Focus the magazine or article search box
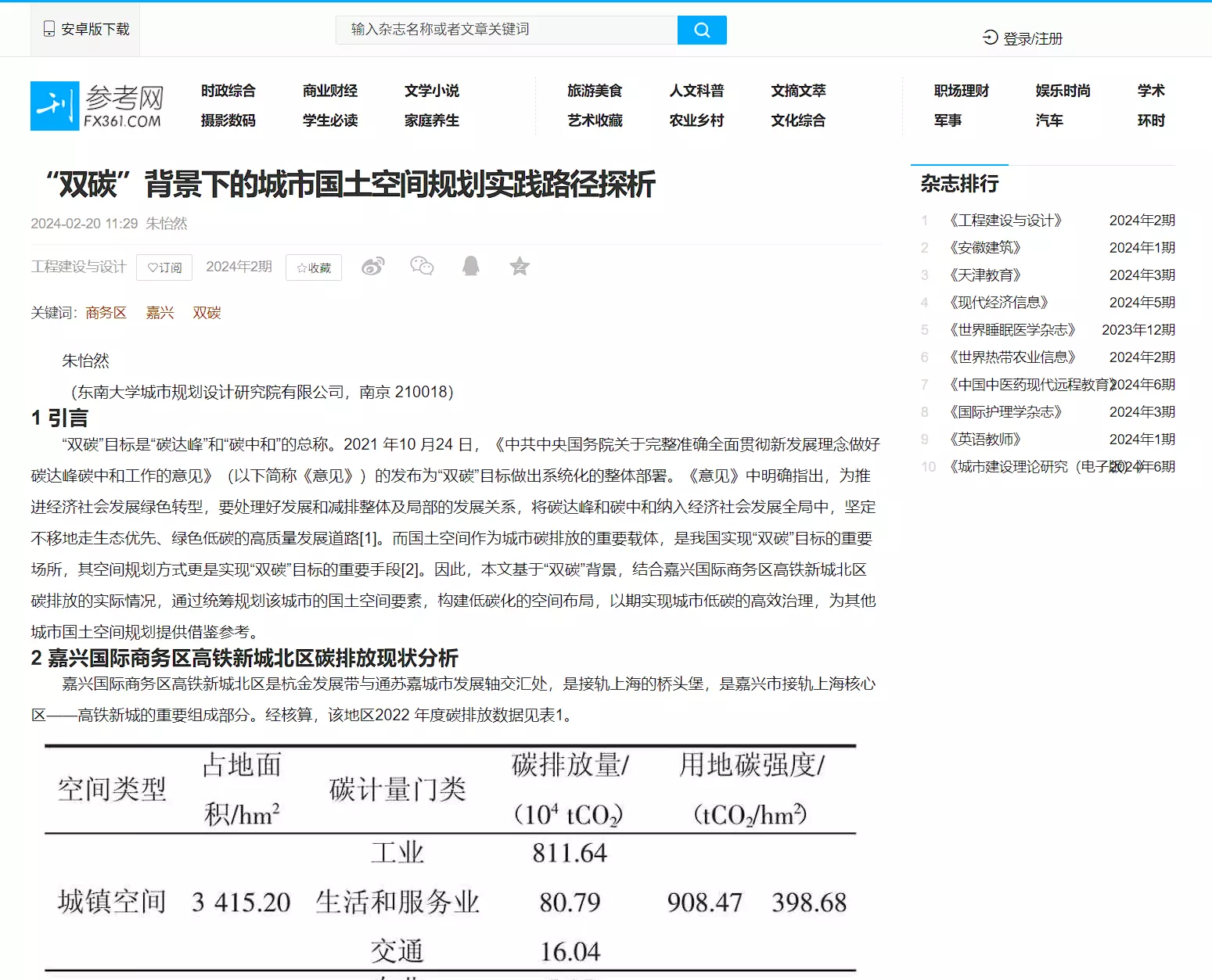The width and height of the screenshot is (1212, 980). pyautogui.click(x=506, y=30)
